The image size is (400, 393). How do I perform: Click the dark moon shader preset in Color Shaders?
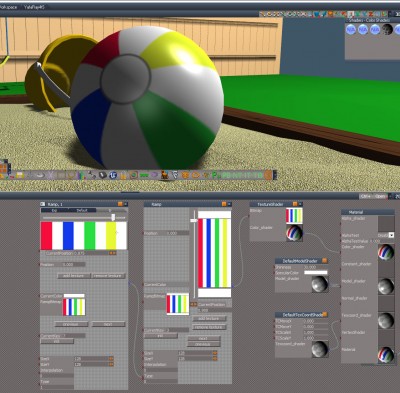tap(387, 29)
